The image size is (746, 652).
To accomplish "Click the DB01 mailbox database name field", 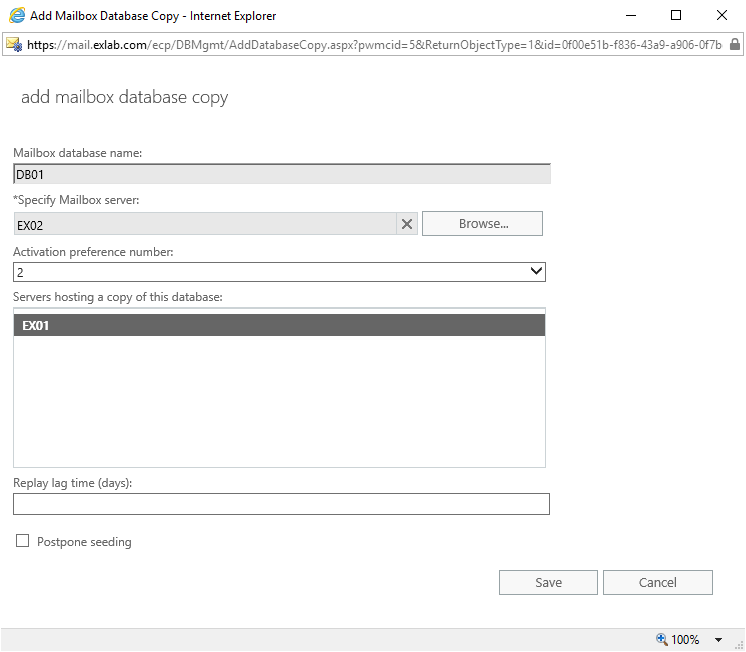I will (282, 174).
